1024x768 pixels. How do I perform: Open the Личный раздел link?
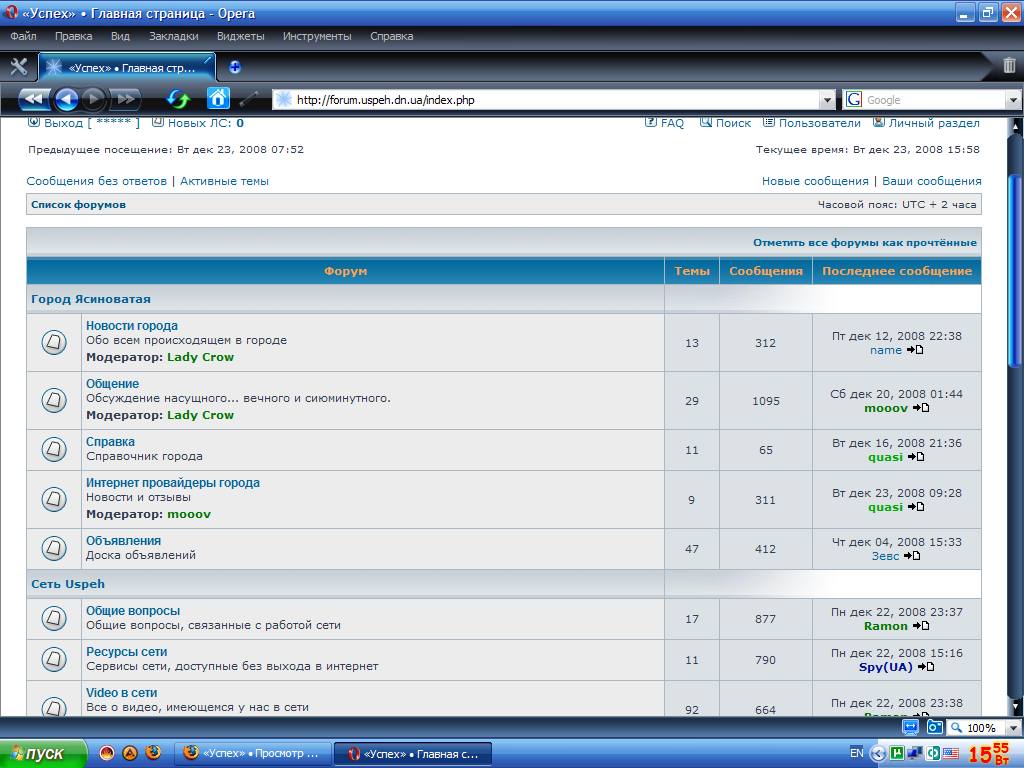[934, 123]
